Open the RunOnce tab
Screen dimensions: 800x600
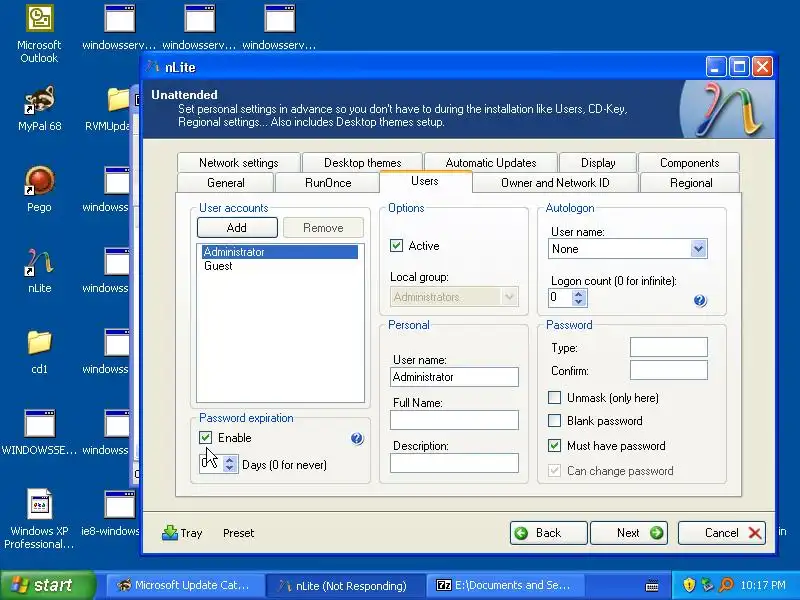coord(328,183)
